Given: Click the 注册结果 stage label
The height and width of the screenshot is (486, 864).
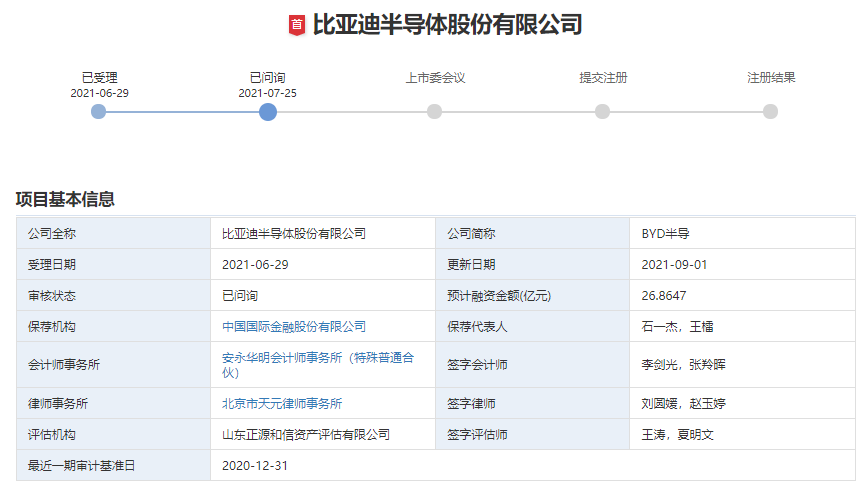Looking at the screenshot, I should click(x=771, y=78).
